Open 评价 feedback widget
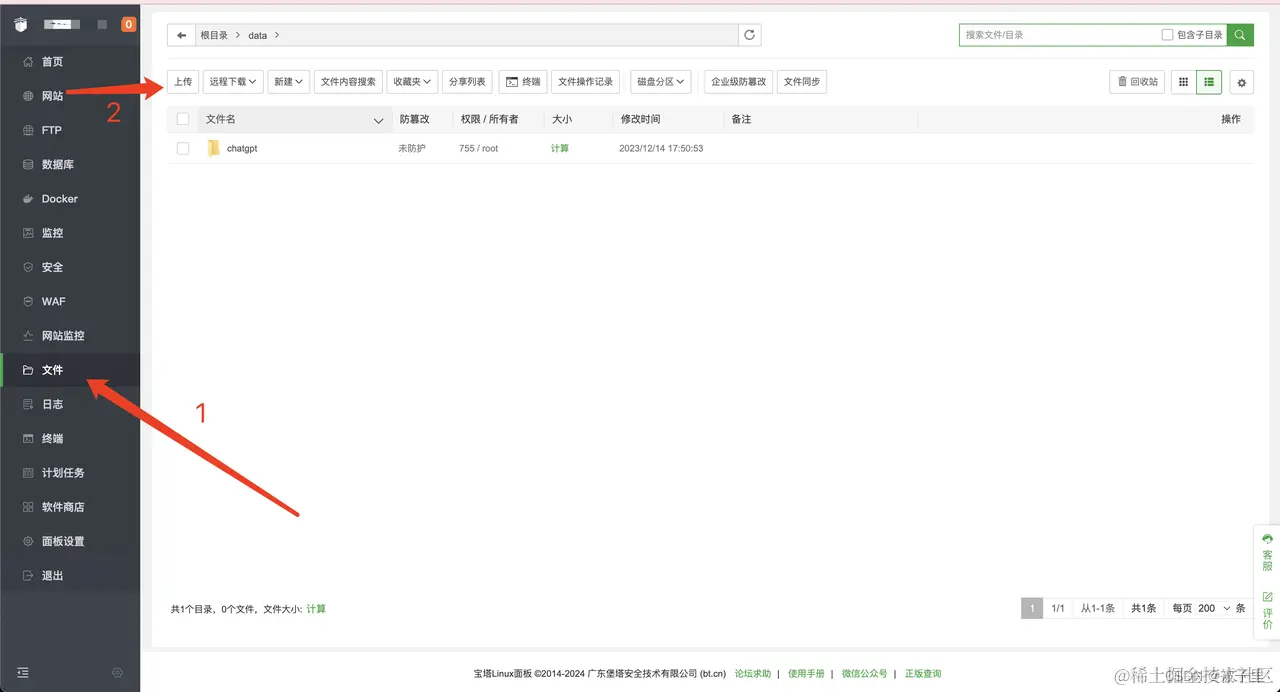The image size is (1280, 692). (1267, 610)
